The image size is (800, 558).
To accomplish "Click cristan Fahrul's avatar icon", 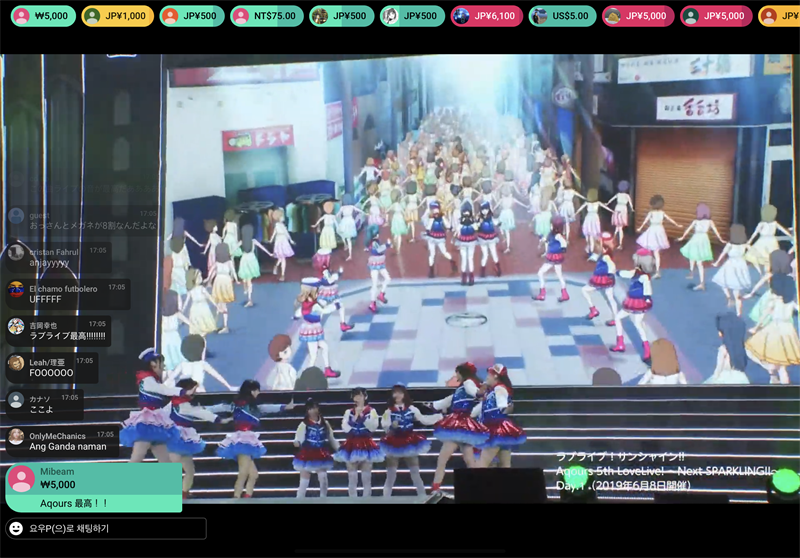I will pos(16,253).
